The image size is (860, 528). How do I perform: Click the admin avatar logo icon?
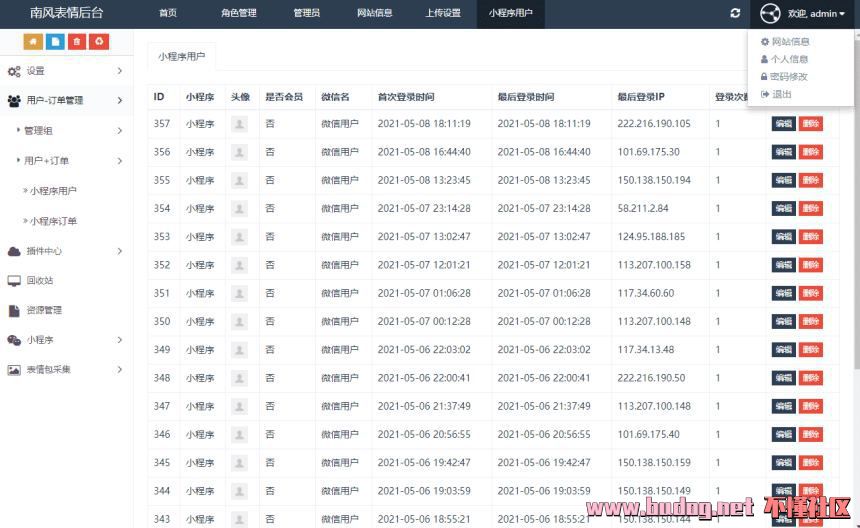click(x=770, y=14)
